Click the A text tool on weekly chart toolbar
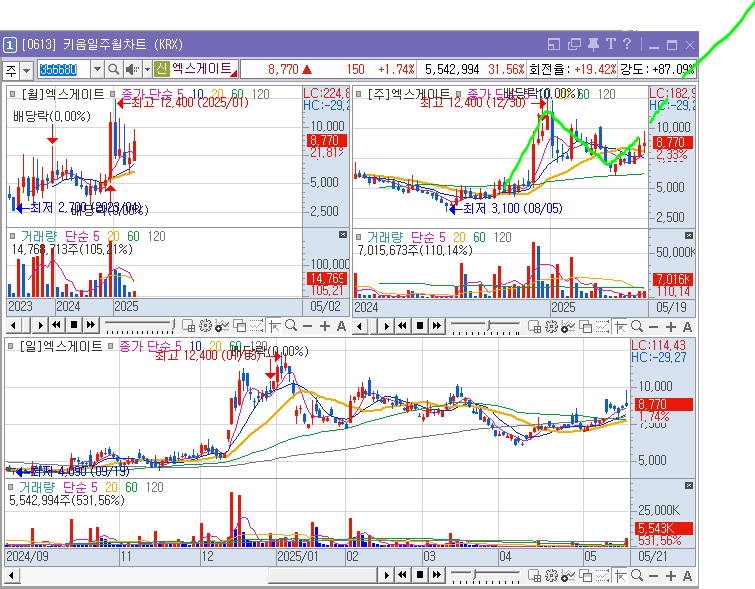The width and height of the screenshot is (755, 589). [687, 327]
